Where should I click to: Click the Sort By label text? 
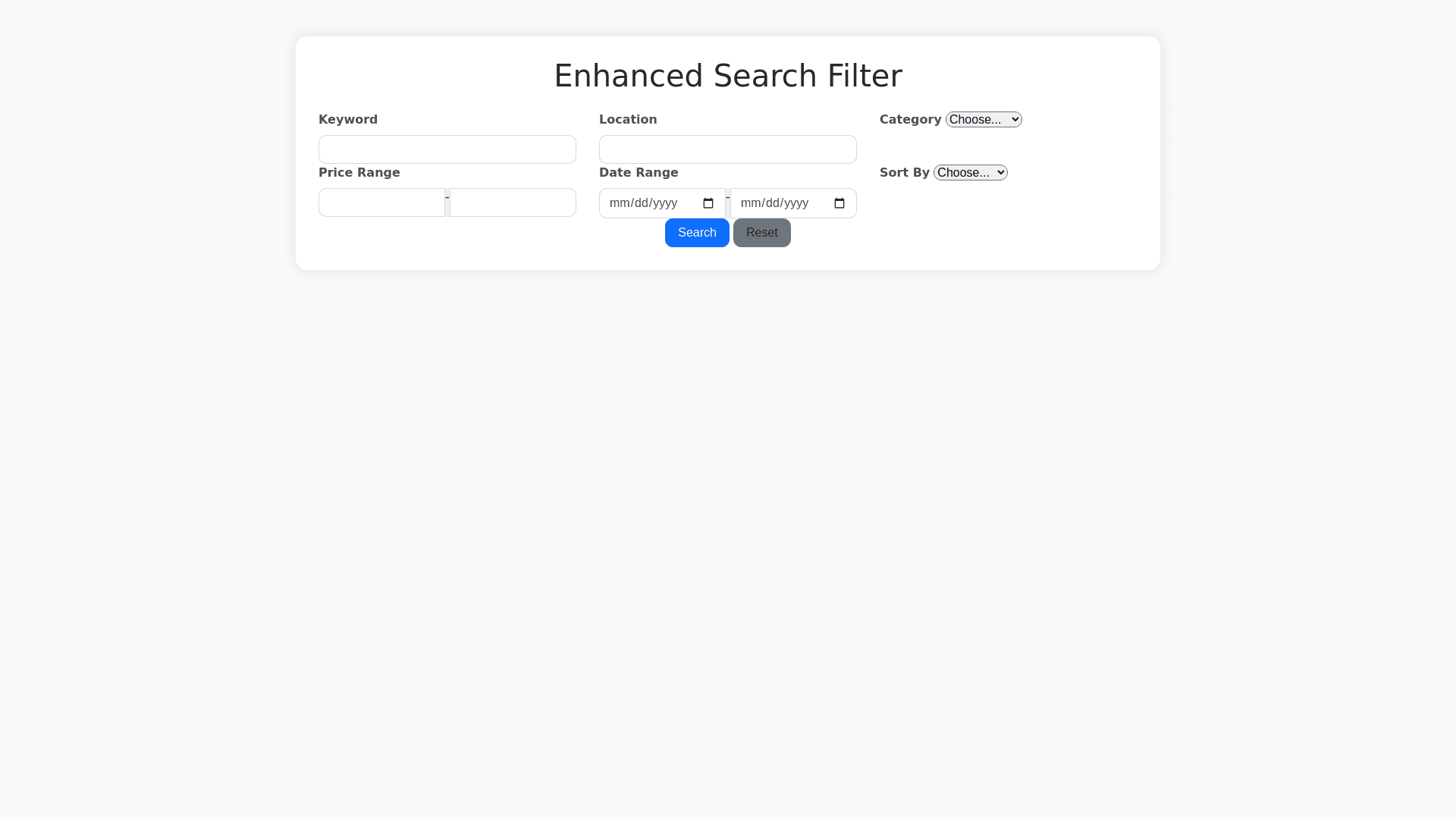pos(904,172)
